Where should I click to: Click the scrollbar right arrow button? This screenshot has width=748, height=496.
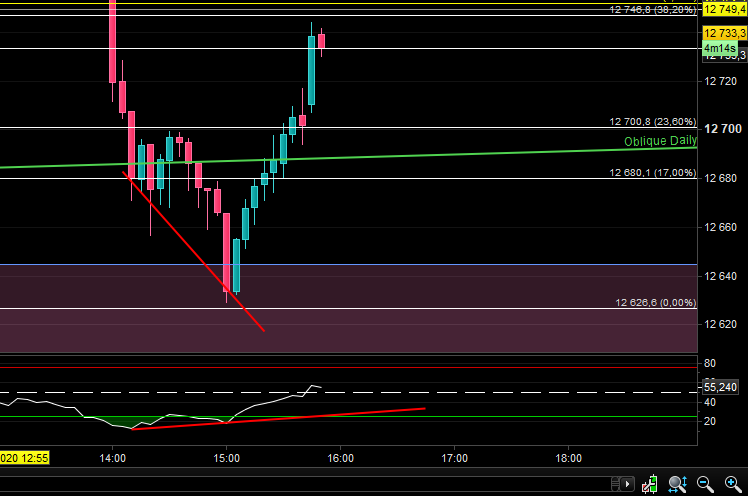coord(627,484)
